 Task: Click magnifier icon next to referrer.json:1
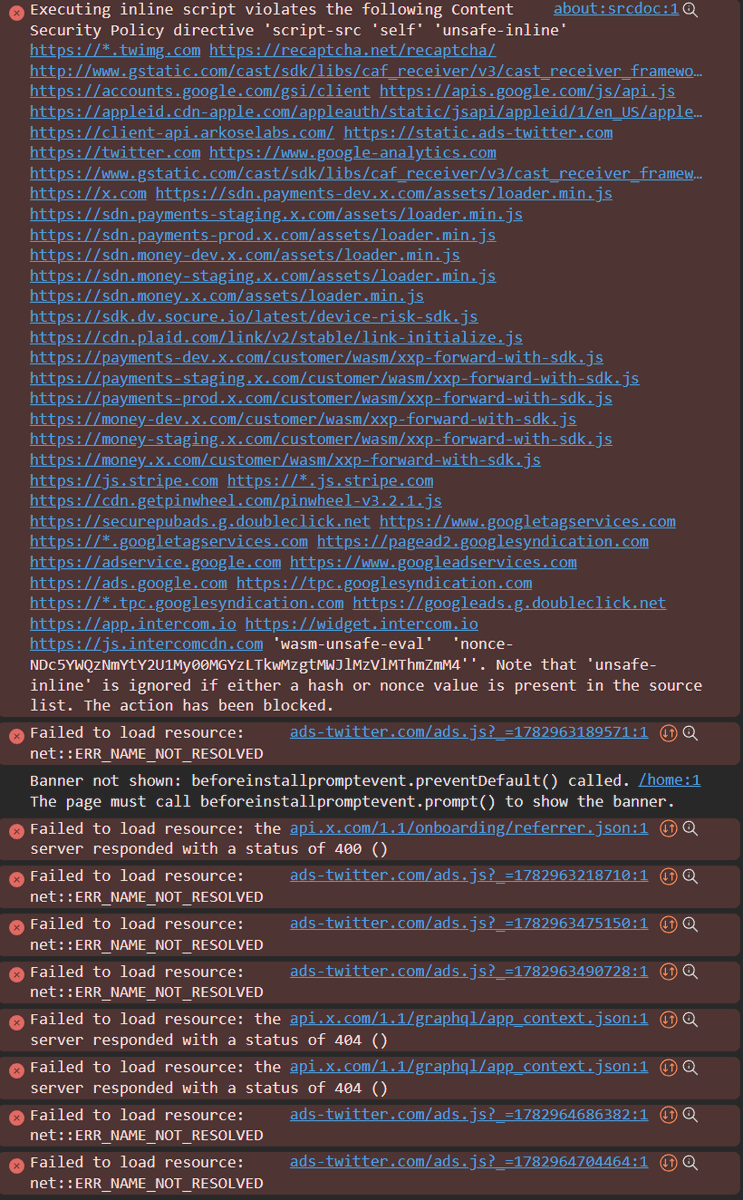click(690, 828)
